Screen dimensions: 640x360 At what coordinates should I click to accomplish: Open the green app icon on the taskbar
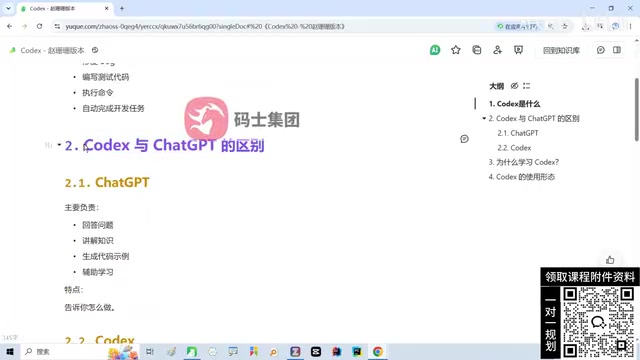coord(191,351)
